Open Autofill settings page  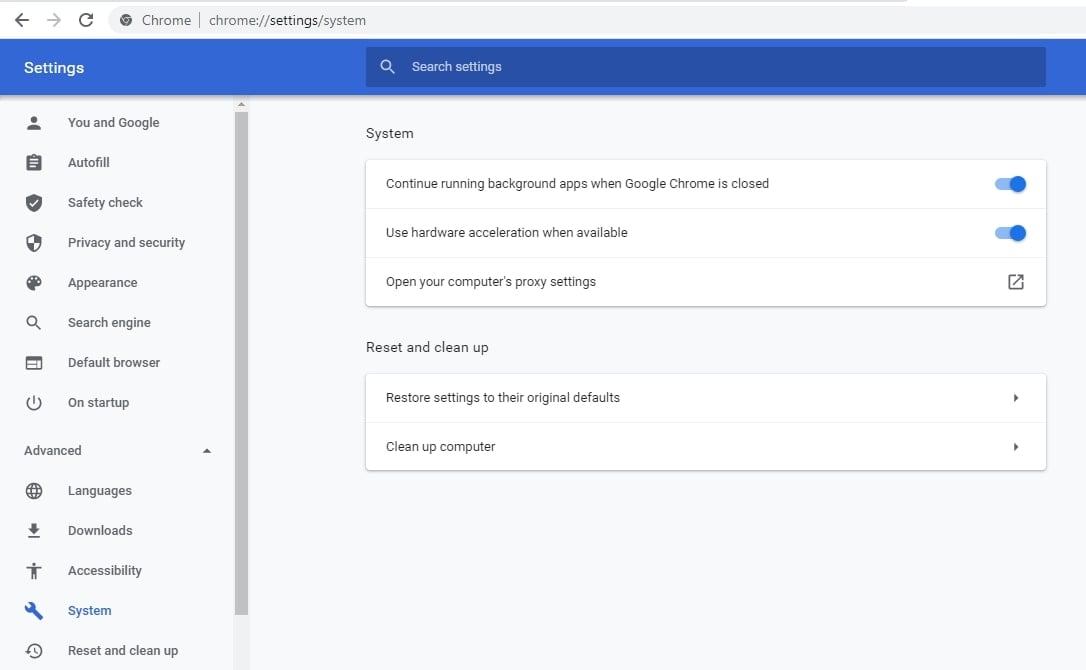click(89, 162)
